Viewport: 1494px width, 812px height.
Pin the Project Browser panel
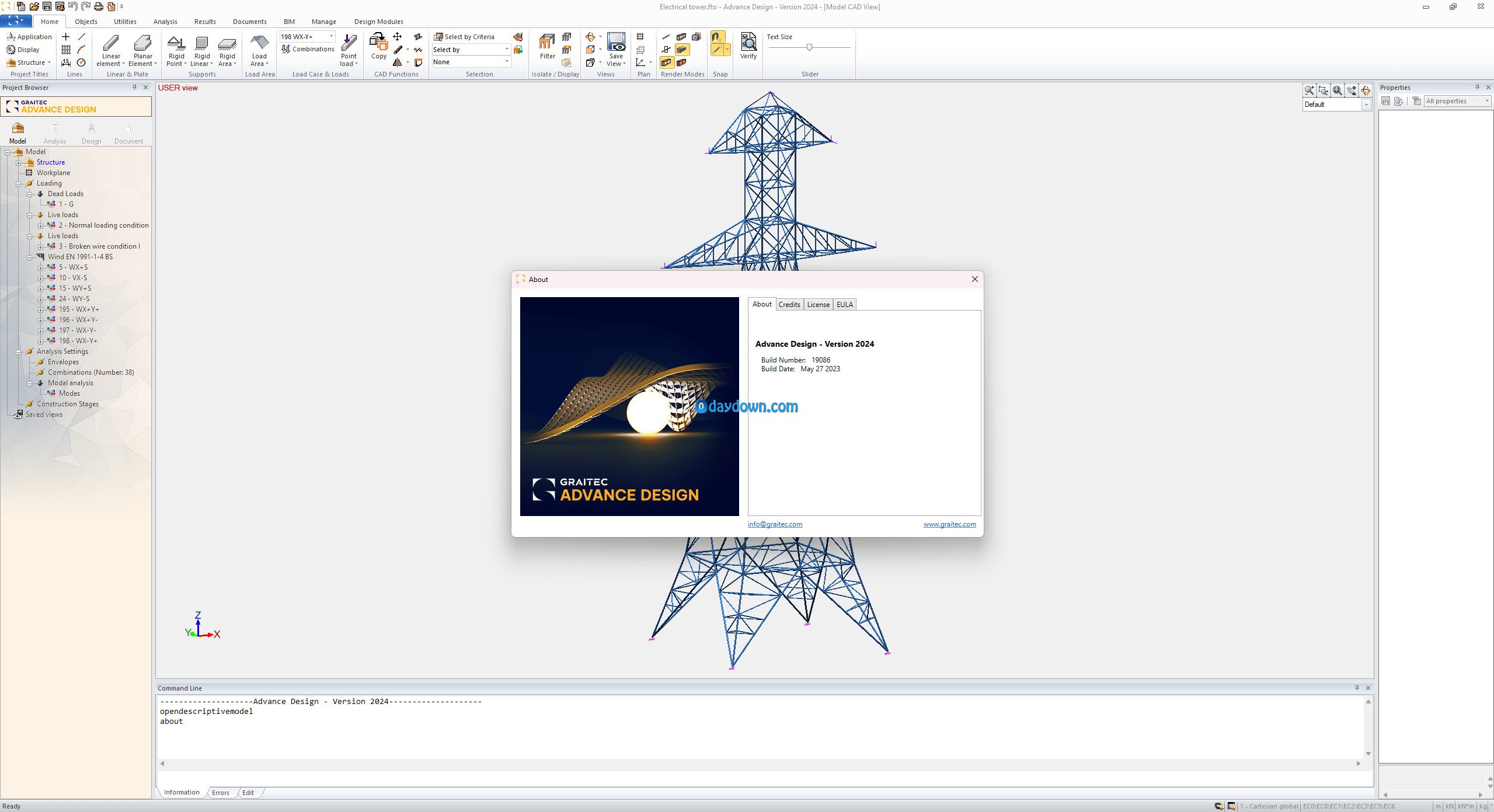tap(134, 87)
